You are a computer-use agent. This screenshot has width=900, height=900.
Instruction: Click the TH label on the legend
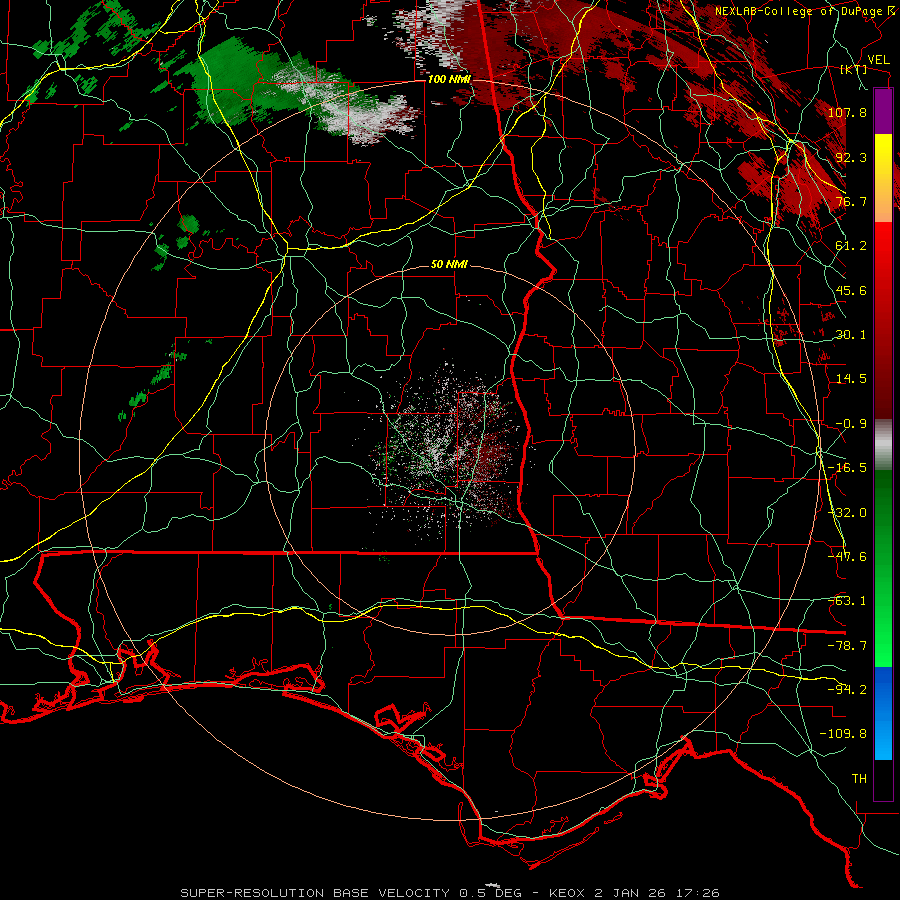(x=859, y=779)
